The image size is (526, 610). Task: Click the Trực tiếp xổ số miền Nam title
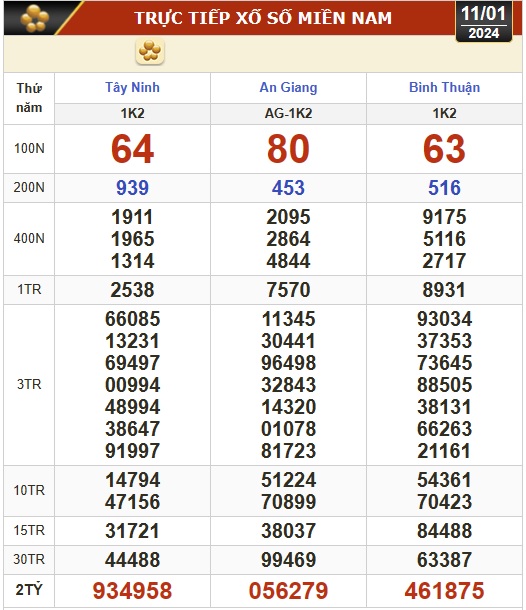click(x=263, y=18)
